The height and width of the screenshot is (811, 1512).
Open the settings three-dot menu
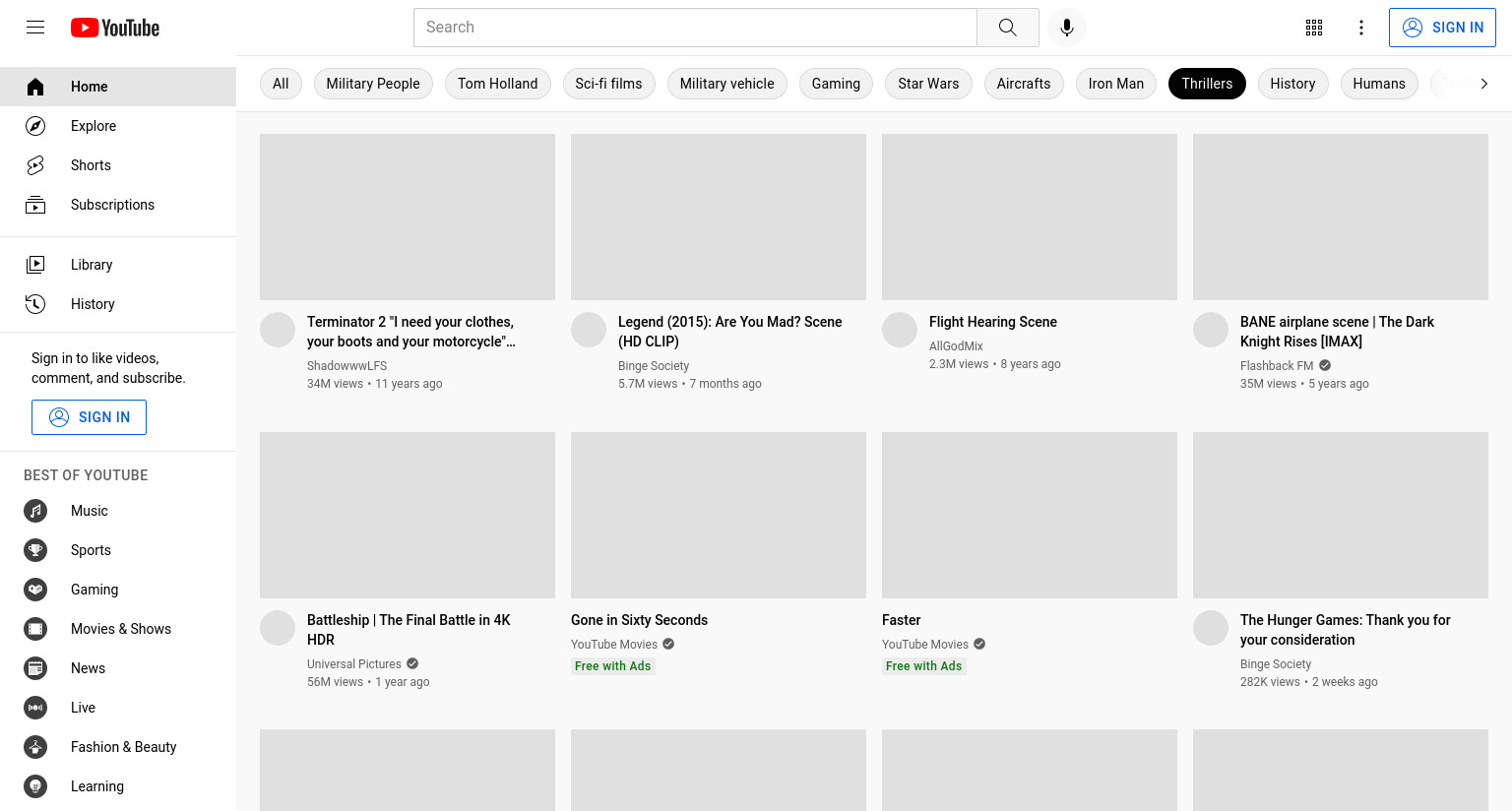pyautogui.click(x=1361, y=28)
